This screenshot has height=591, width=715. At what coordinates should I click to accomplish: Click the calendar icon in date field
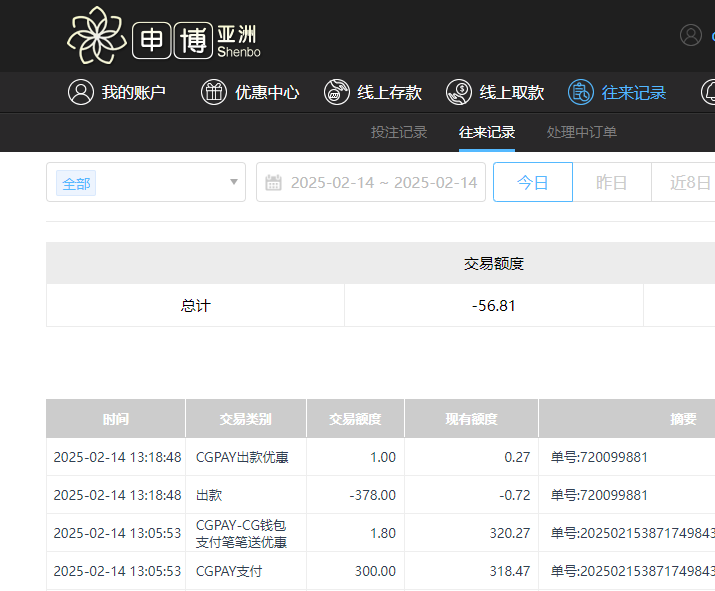[x=273, y=182]
